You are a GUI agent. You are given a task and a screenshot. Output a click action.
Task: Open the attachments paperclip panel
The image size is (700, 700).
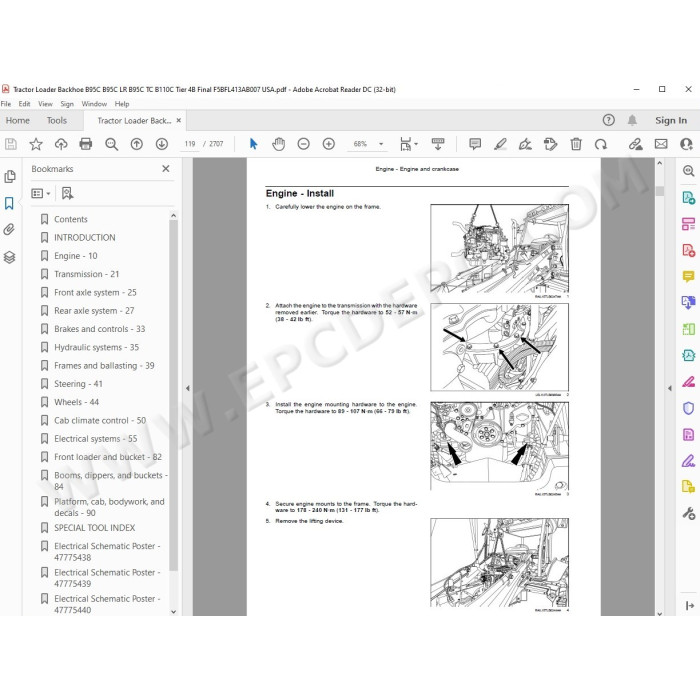(9, 229)
